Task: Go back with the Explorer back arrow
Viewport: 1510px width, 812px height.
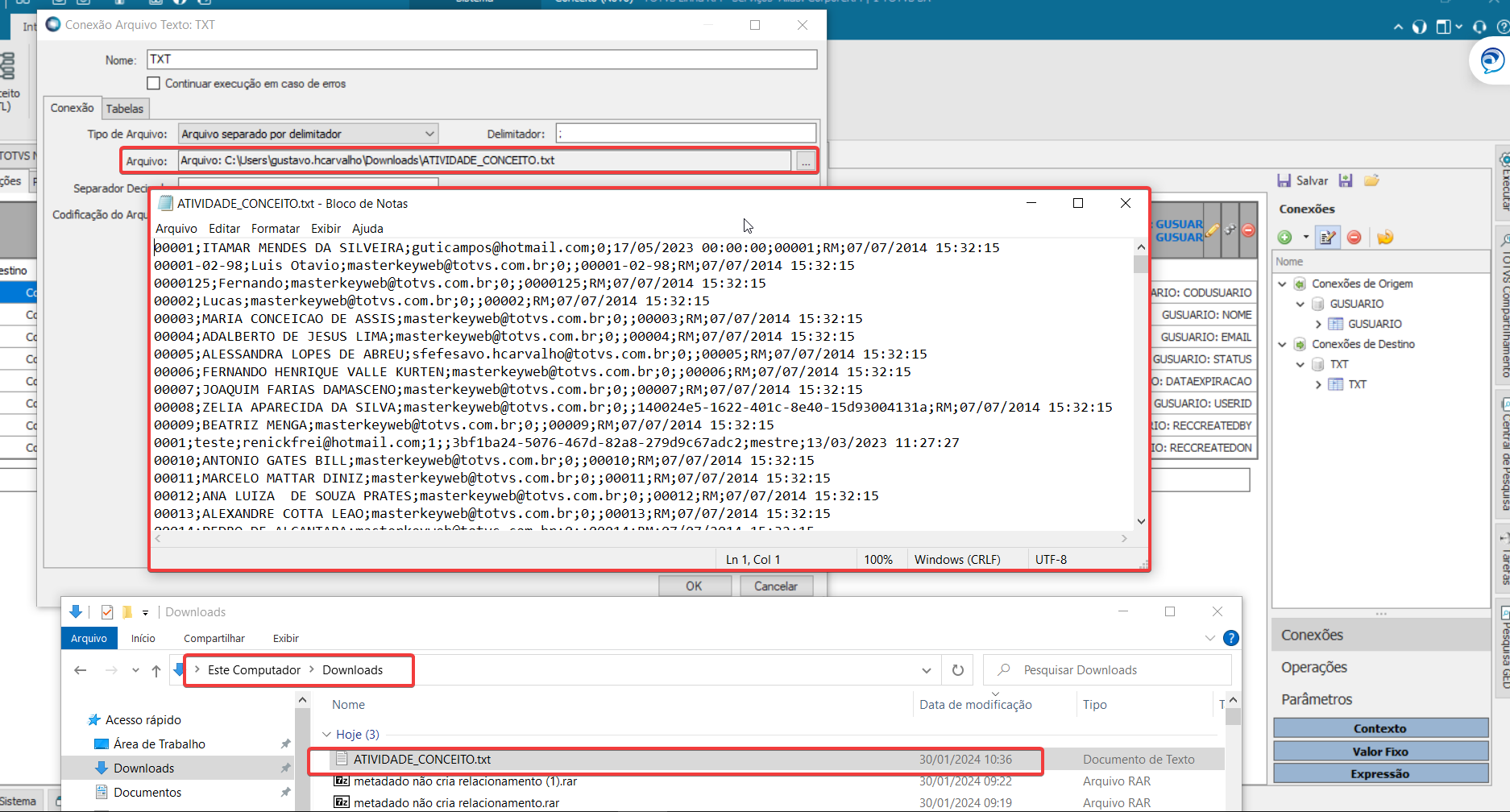Action: pos(80,670)
